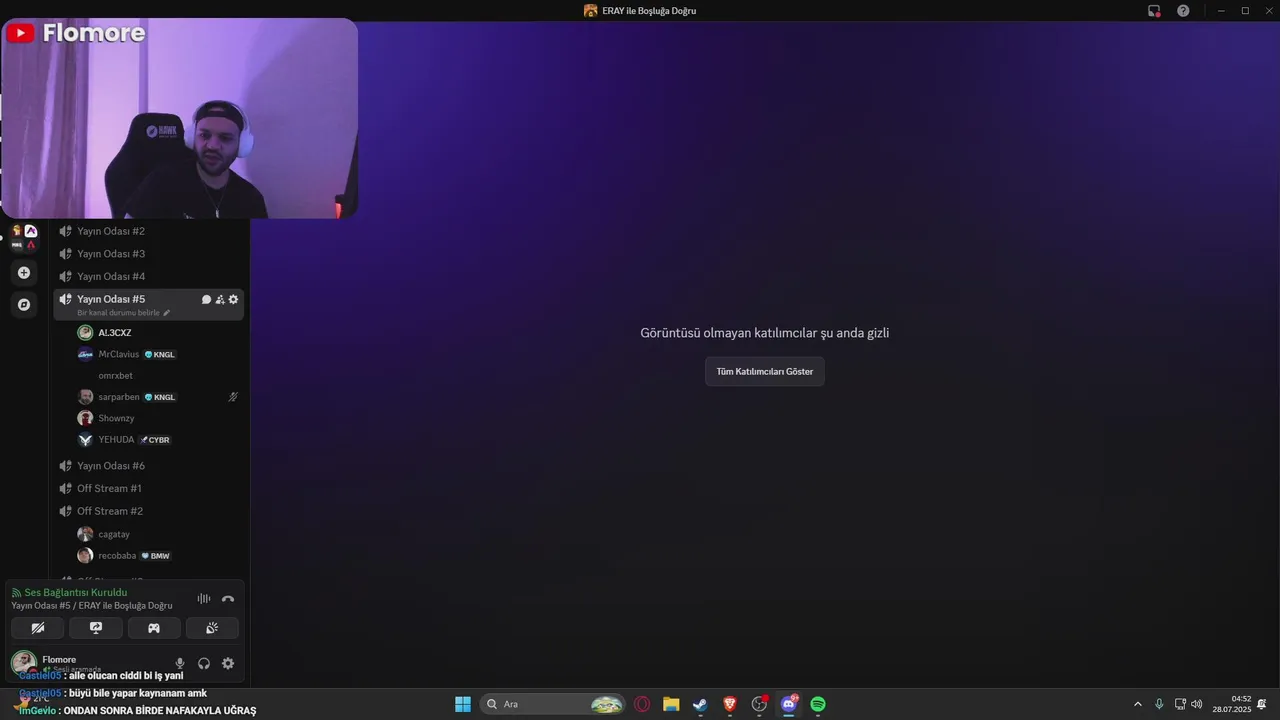This screenshot has height=720, width=1280.
Task: Open the Windows Start menu
Action: pos(463,704)
